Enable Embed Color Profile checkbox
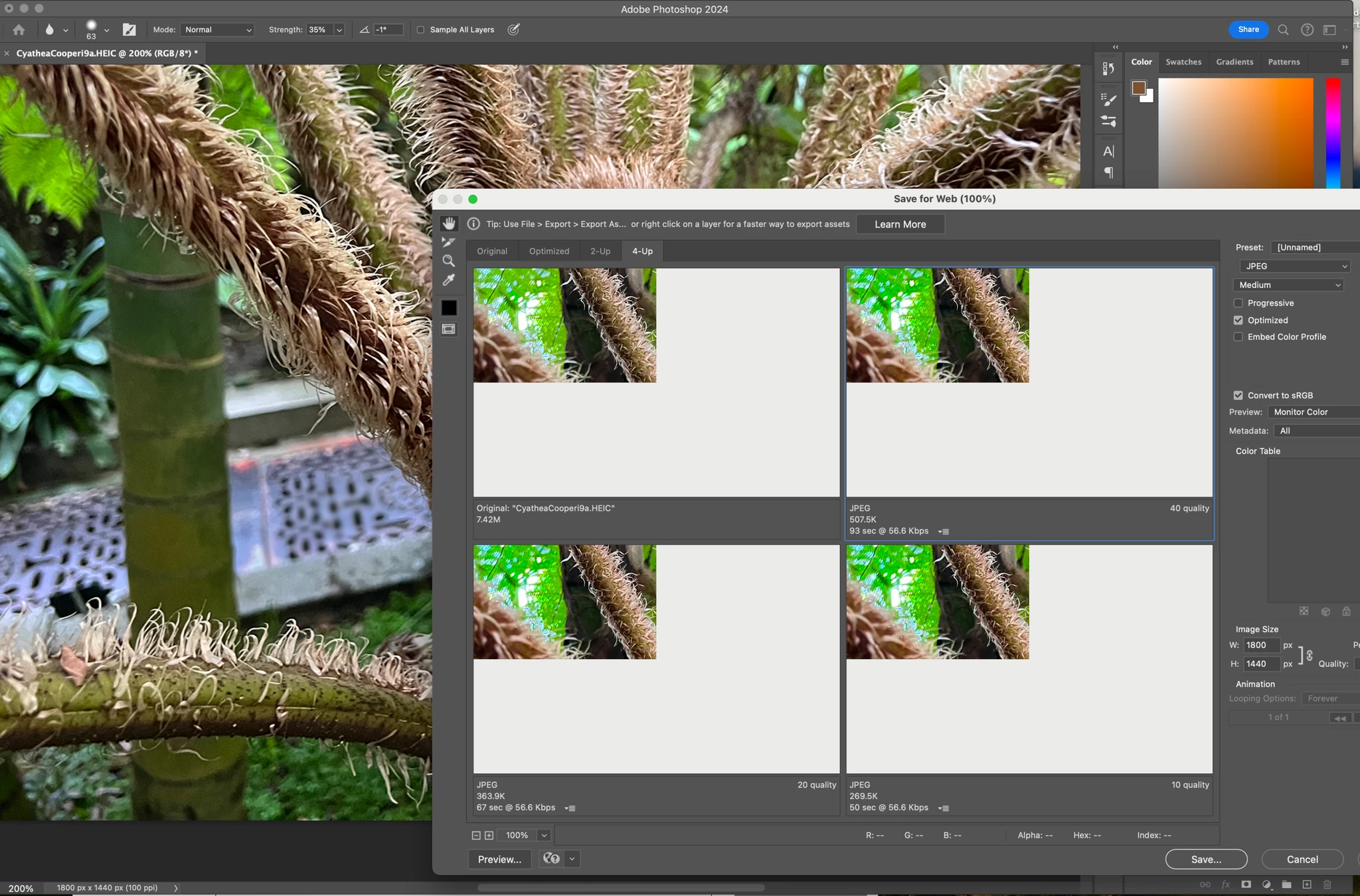 [x=1238, y=337]
